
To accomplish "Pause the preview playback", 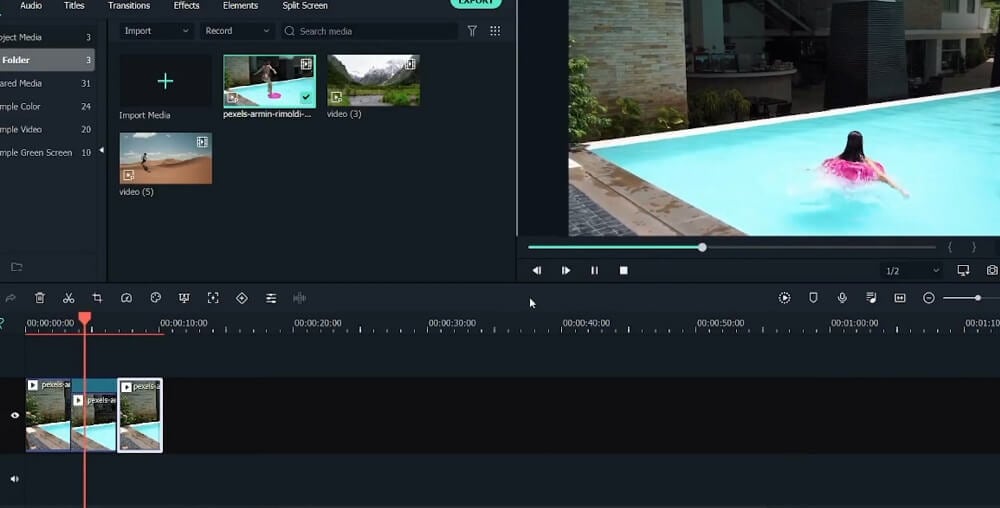I will 594,270.
